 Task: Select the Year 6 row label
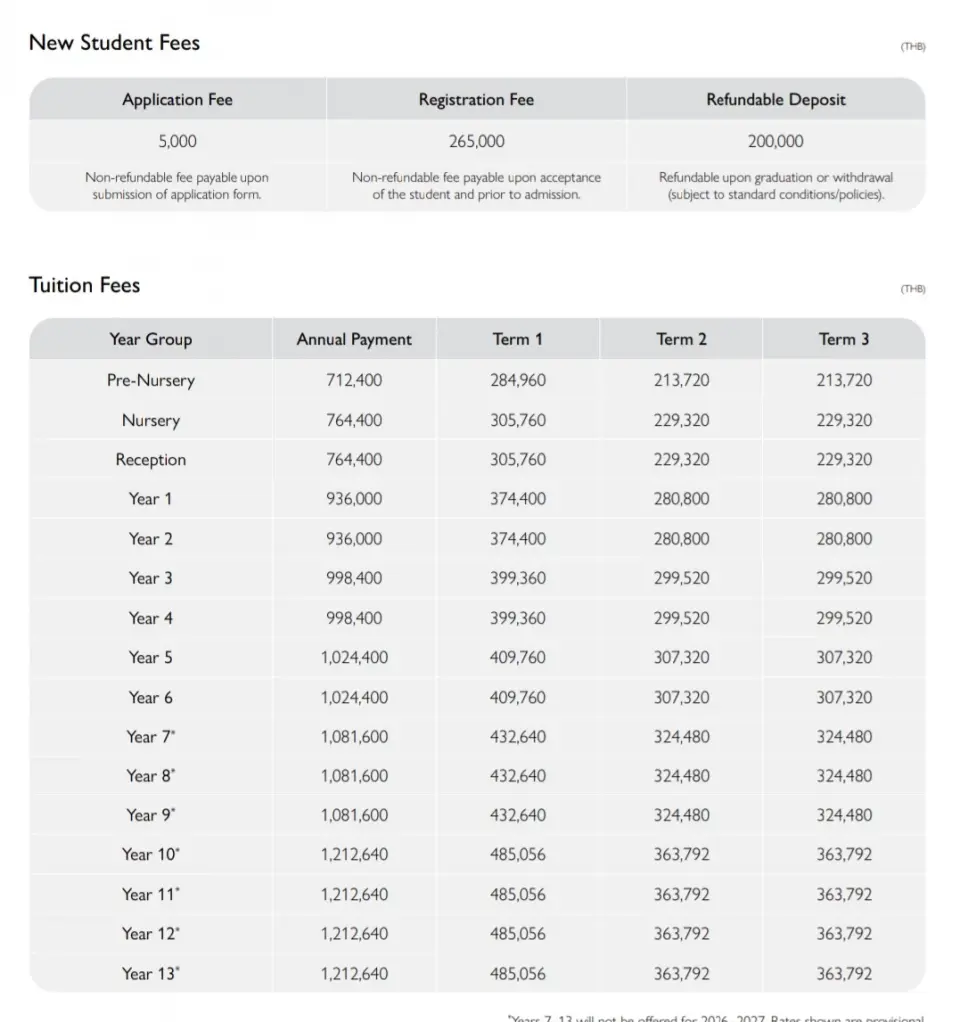pos(150,697)
